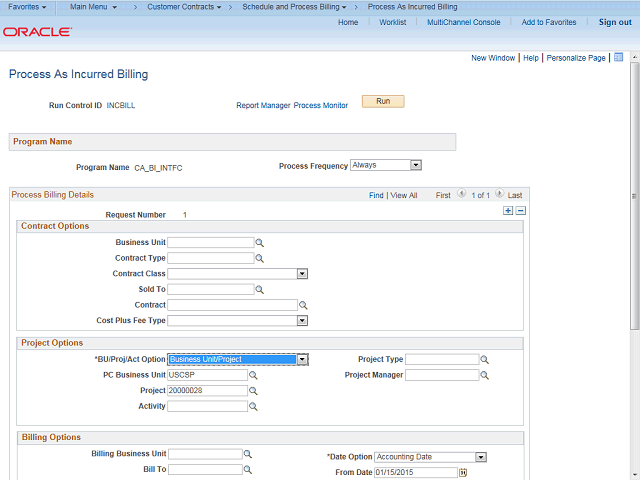The height and width of the screenshot is (480, 640).
Task: Open the Main Menu navigation
Action: 93,7
